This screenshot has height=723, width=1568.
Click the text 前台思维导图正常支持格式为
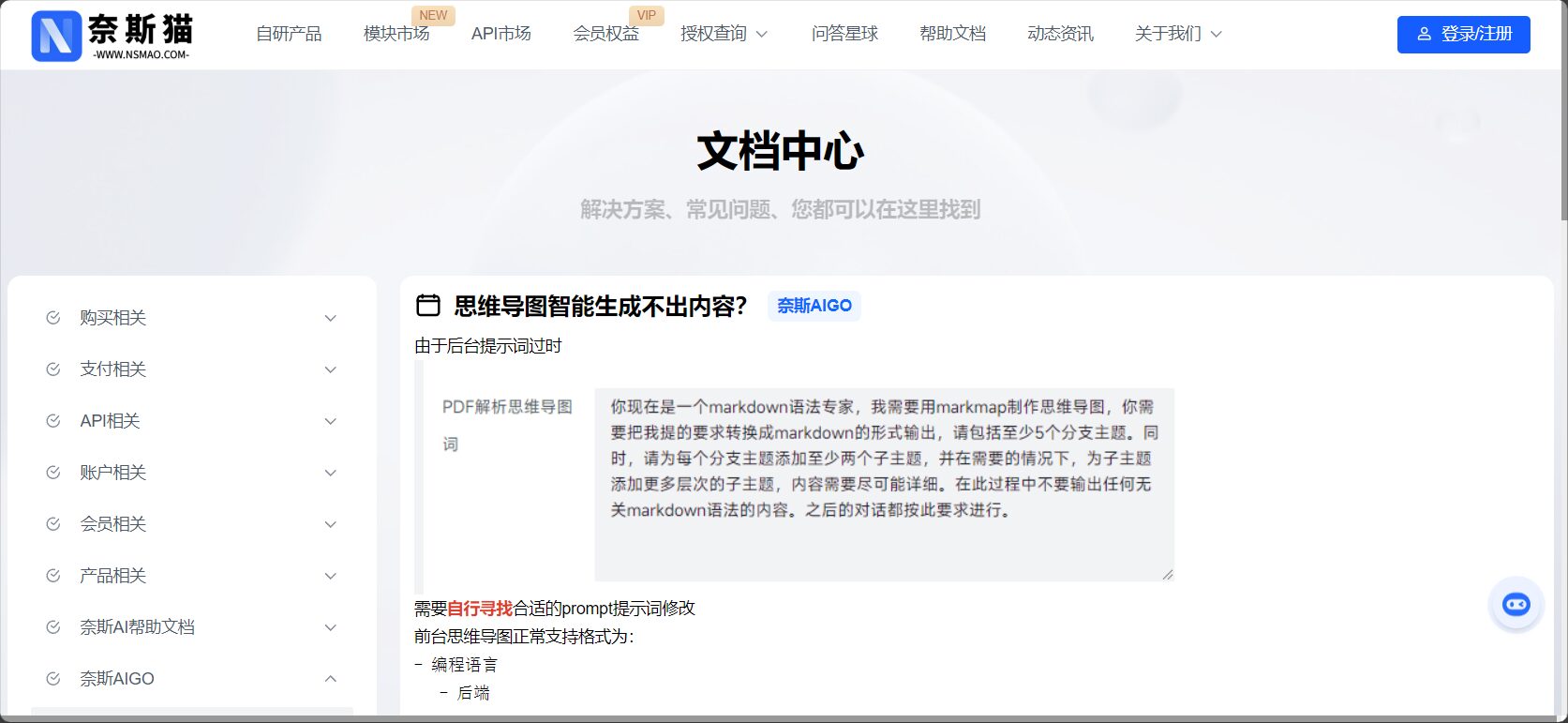(524, 637)
